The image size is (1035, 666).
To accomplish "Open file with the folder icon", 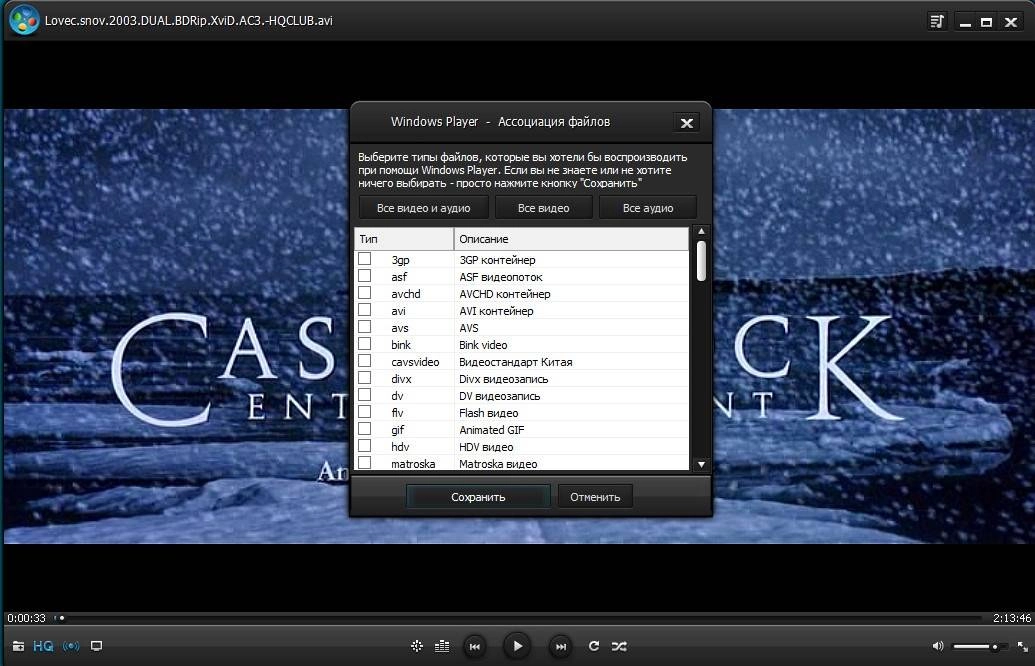I will click(18, 646).
